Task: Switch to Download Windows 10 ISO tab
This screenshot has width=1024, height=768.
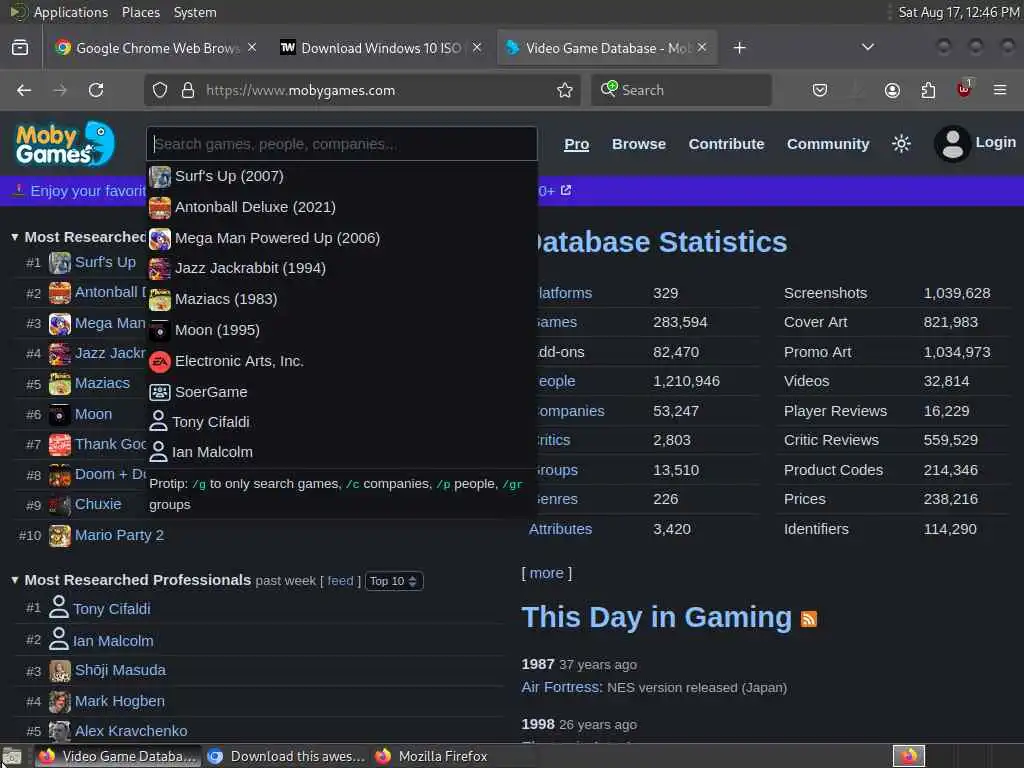Action: tap(381, 48)
